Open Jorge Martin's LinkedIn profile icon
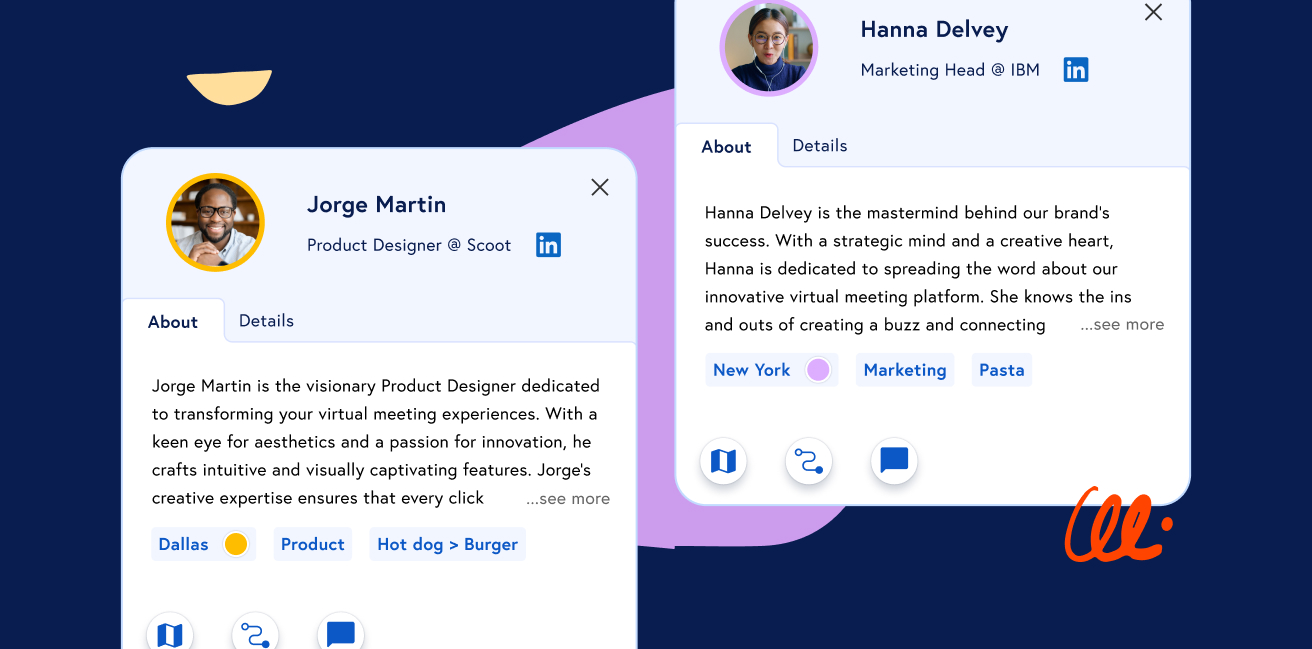1312x649 pixels. coord(548,245)
